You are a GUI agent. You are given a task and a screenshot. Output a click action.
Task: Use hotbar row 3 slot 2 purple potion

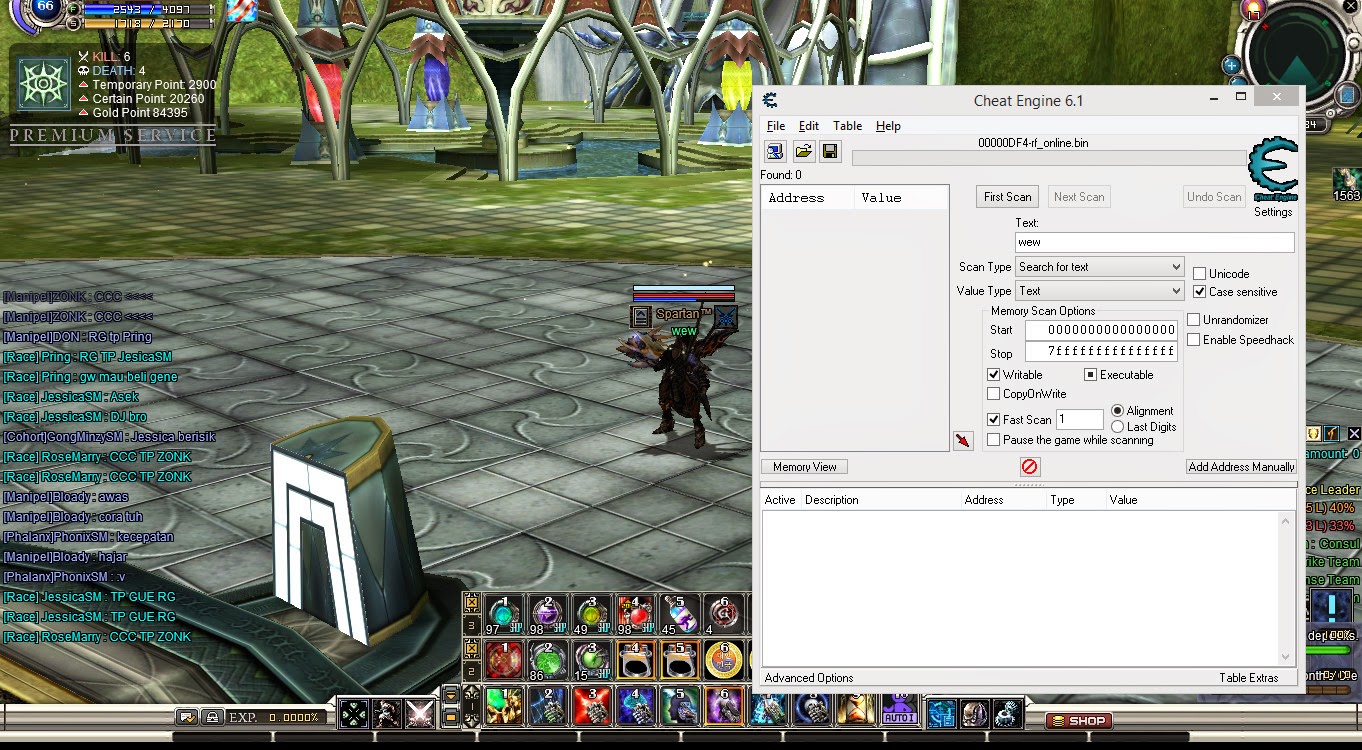point(547,614)
